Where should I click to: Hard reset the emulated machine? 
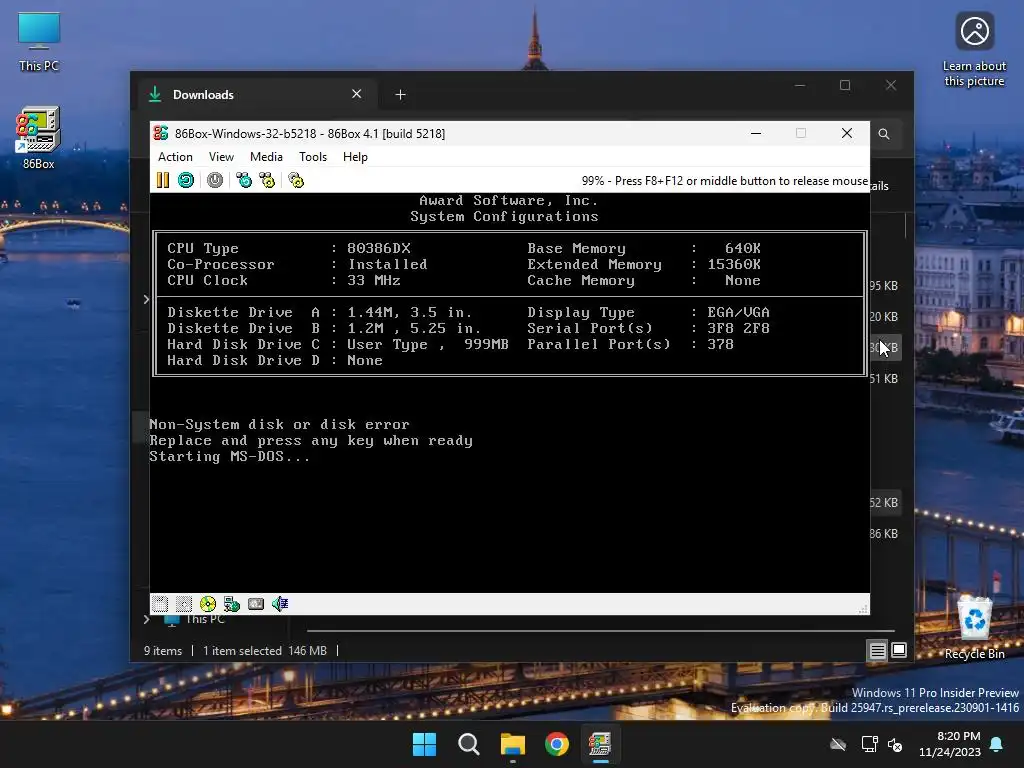(x=186, y=180)
